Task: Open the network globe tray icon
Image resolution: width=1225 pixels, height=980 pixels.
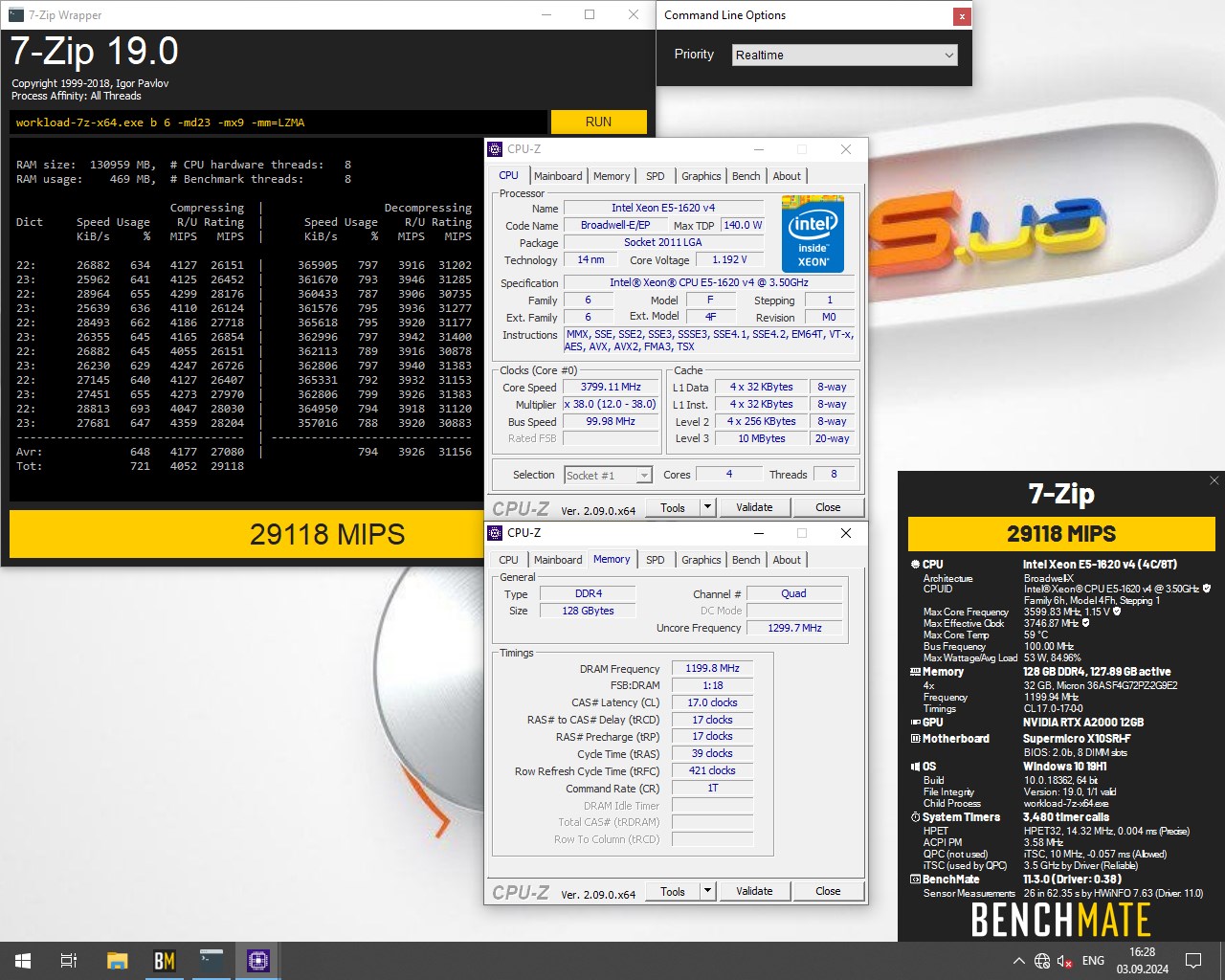Action: point(1042,961)
